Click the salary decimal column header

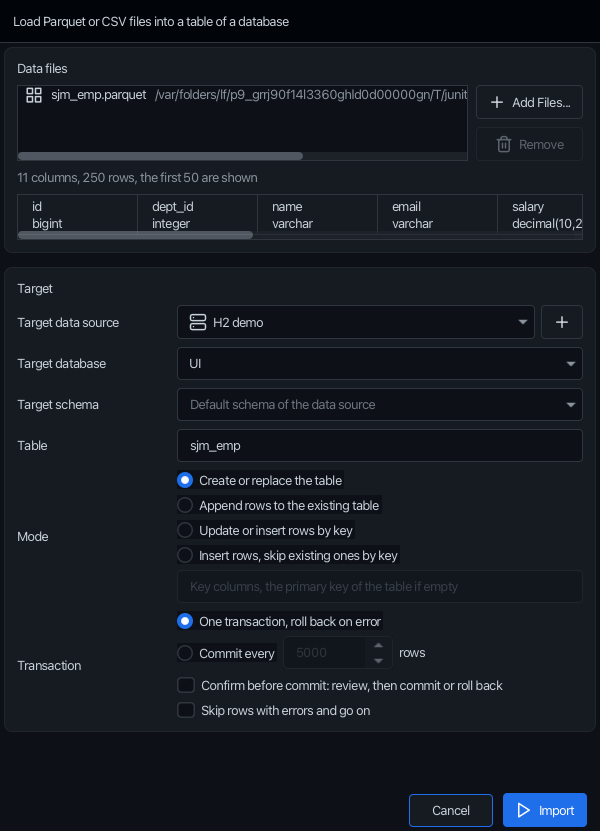(x=540, y=215)
